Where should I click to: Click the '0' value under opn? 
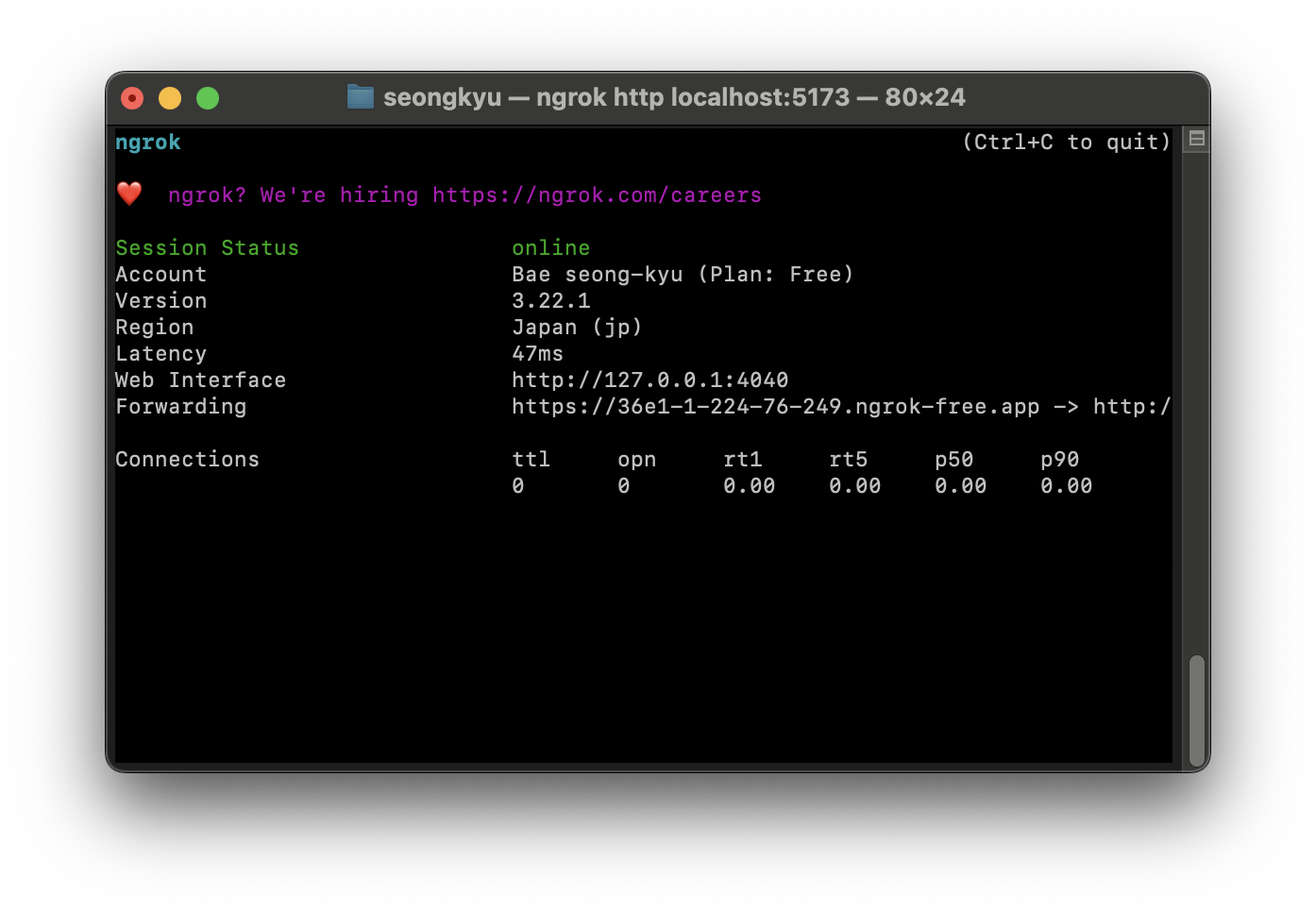tap(623, 486)
